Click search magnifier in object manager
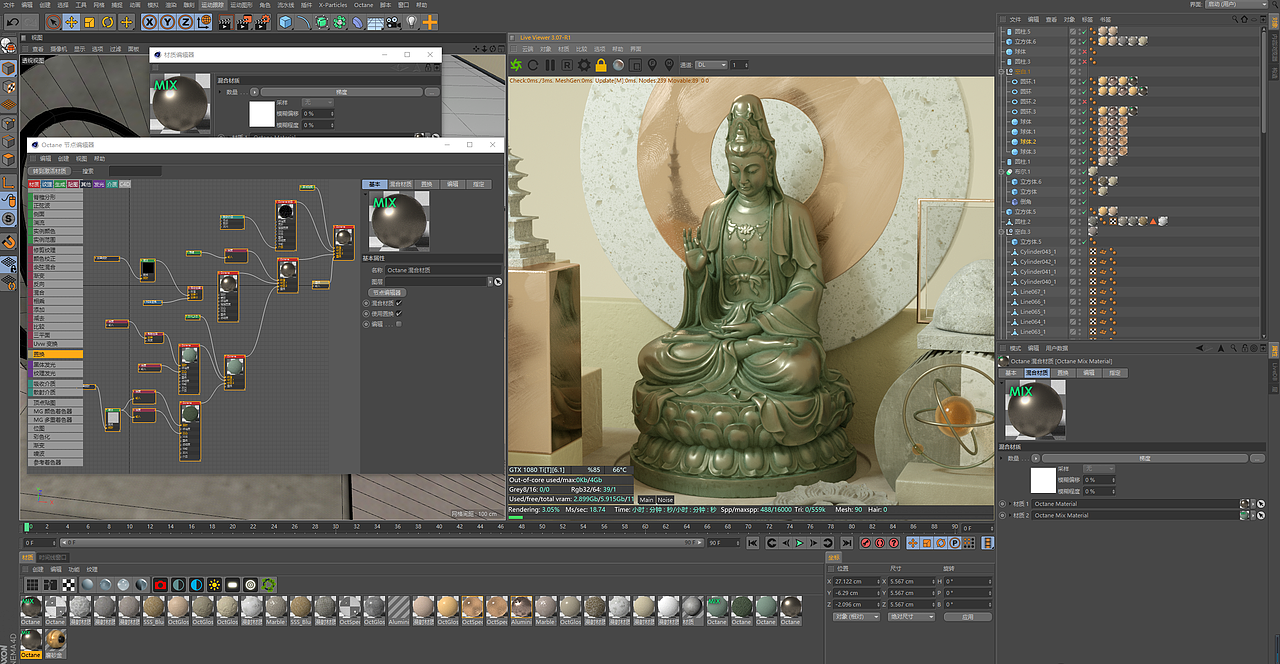This screenshot has width=1280, height=664. click(x=1234, y=19)
